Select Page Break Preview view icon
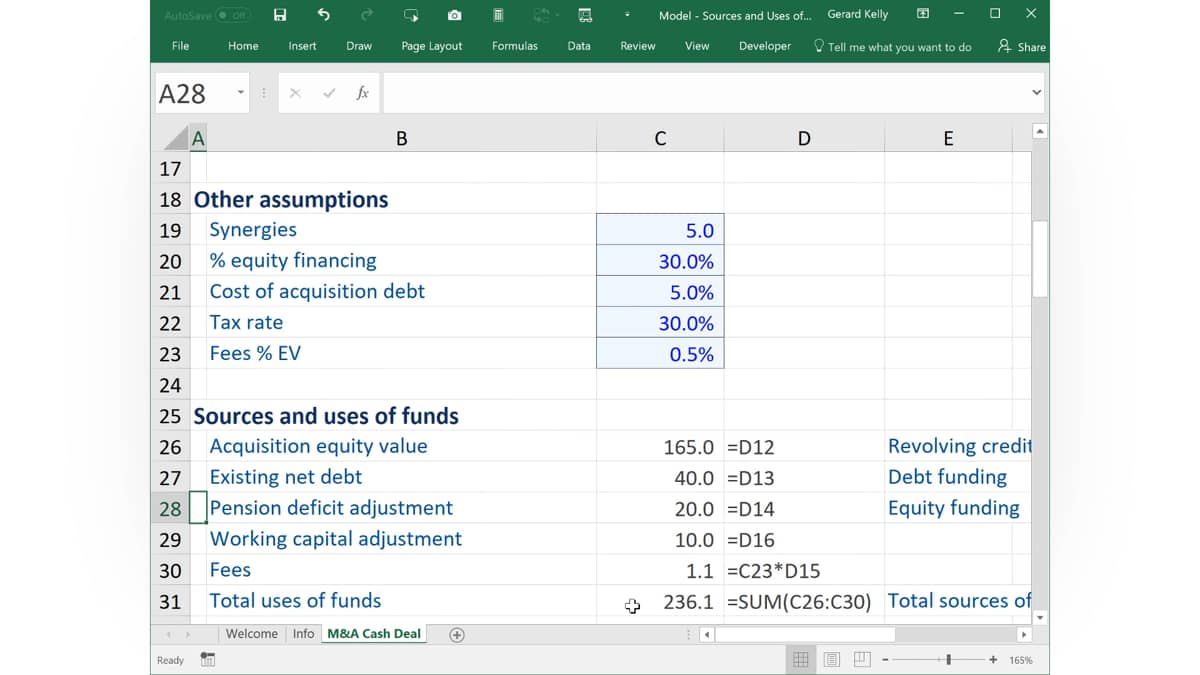This screenshot has height=675, width=1200. (861, 660)
